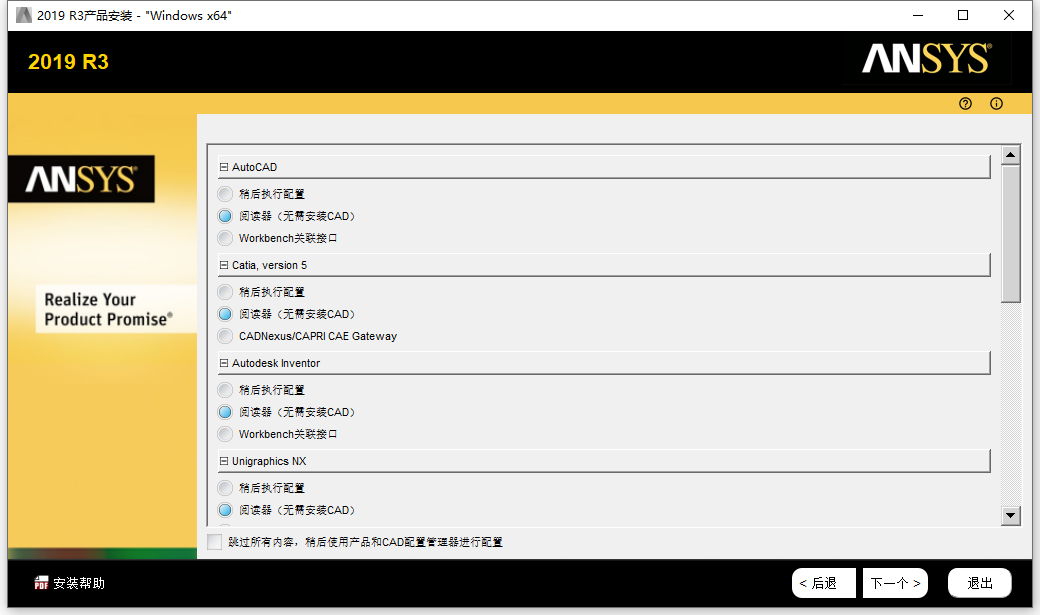Click the vertical scrollbar thumb
The image size is (1040, 615).
[x=1010, y=234]
